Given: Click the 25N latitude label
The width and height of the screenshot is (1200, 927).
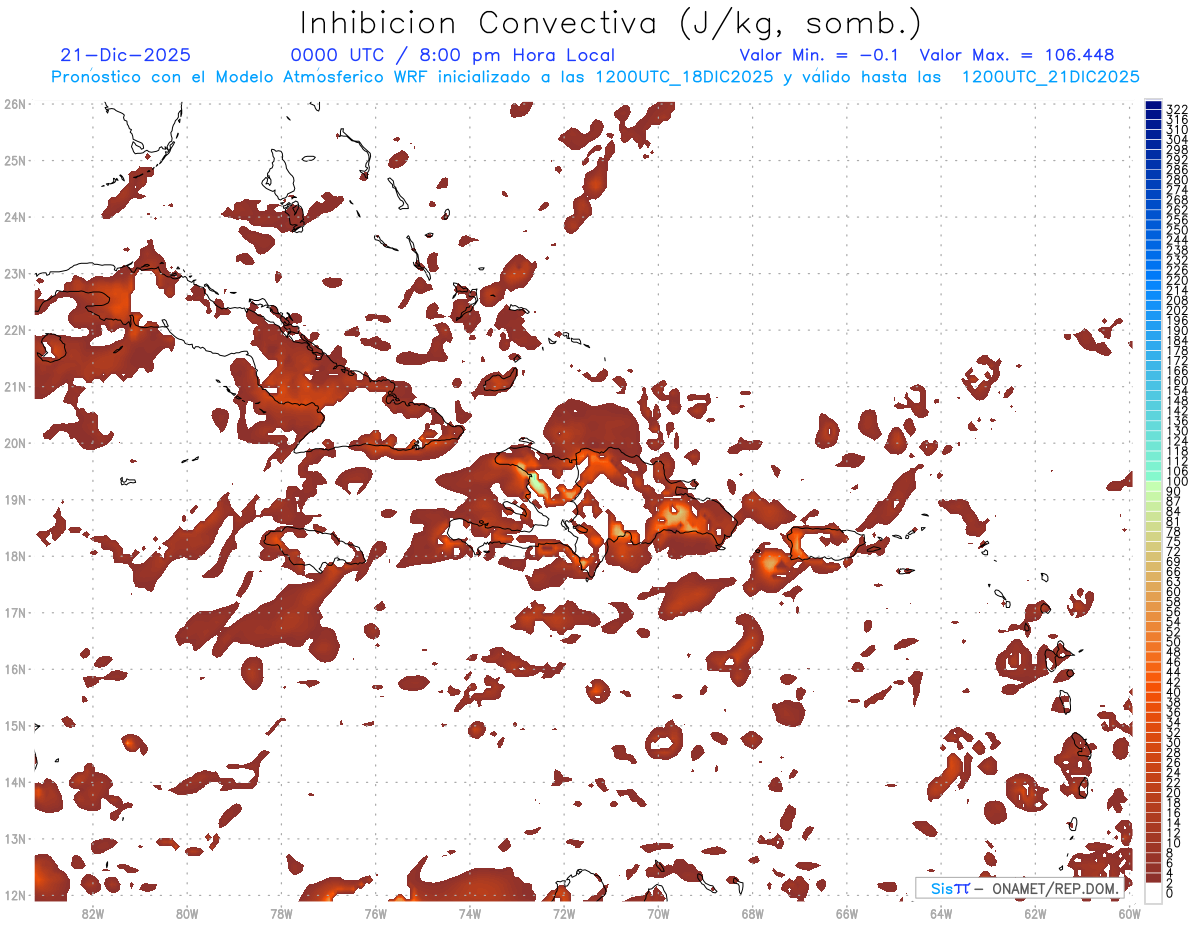Looking at the screenshot, I should pos(14,160).
